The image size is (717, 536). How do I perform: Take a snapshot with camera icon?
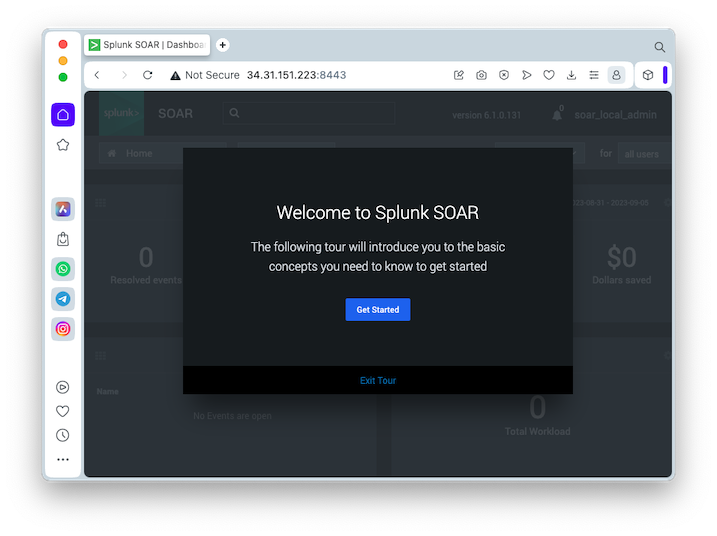(x=481, y=75)
